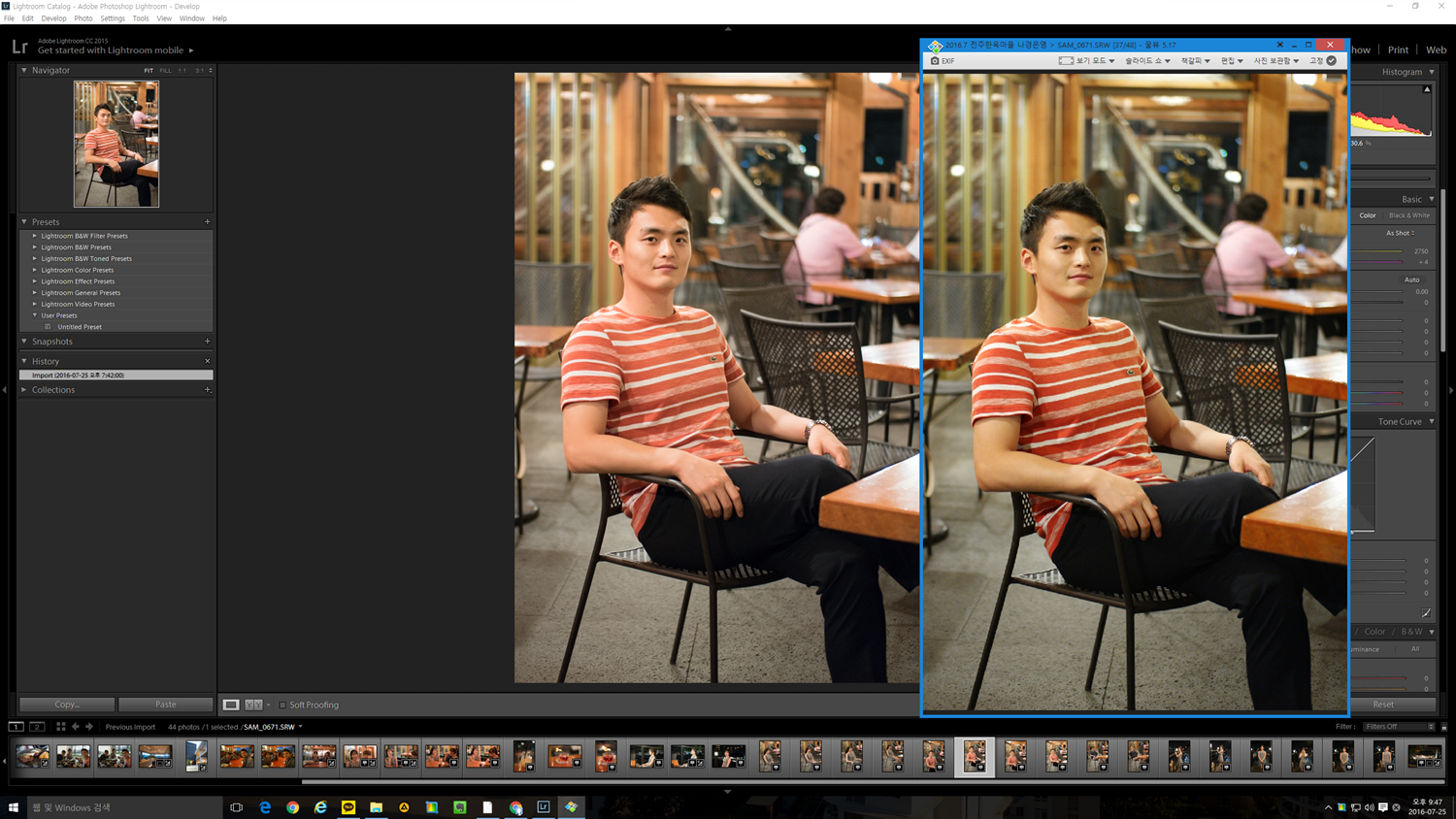Viewport: 1456px width, 819px height.
Task: Open grid view icon above the filmstrip
Action: click(60, 727)
